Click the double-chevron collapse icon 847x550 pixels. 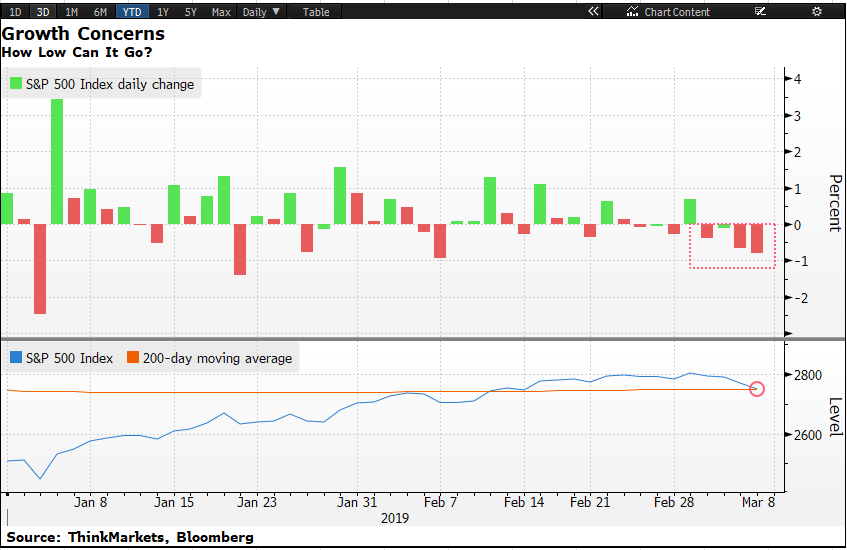593,12
